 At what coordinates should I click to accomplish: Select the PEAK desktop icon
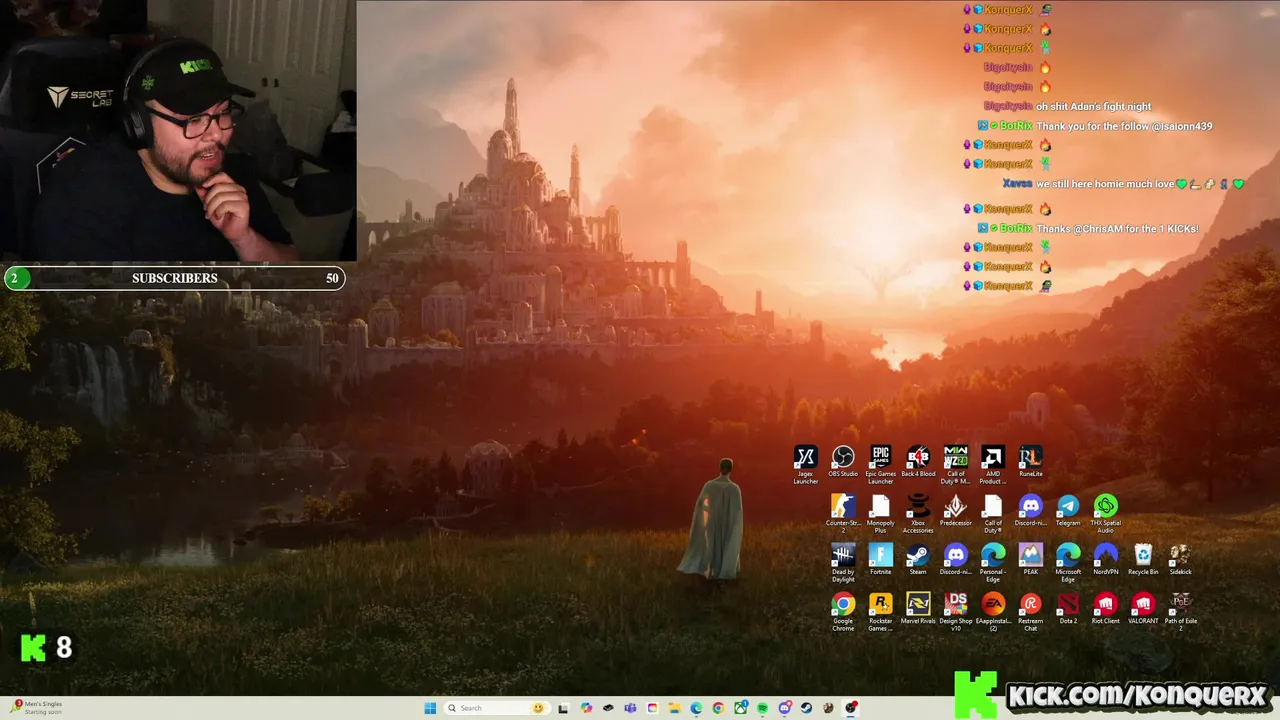click(x=1030, y=560)
